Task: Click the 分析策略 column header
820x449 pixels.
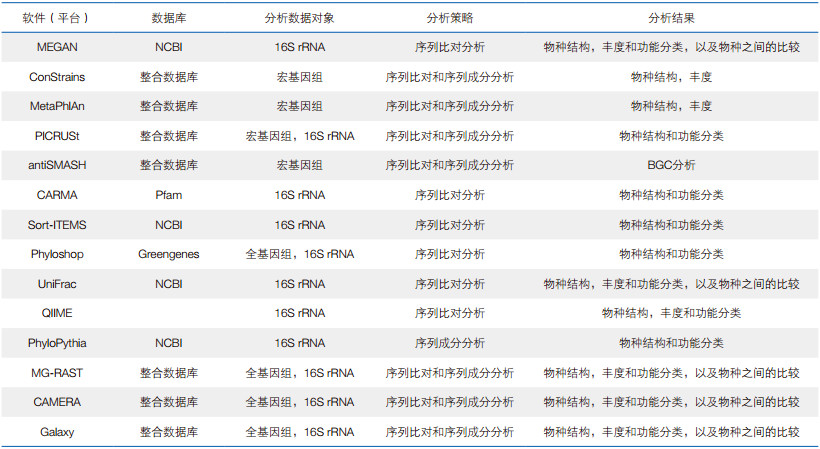Action: tap(450, 18)
